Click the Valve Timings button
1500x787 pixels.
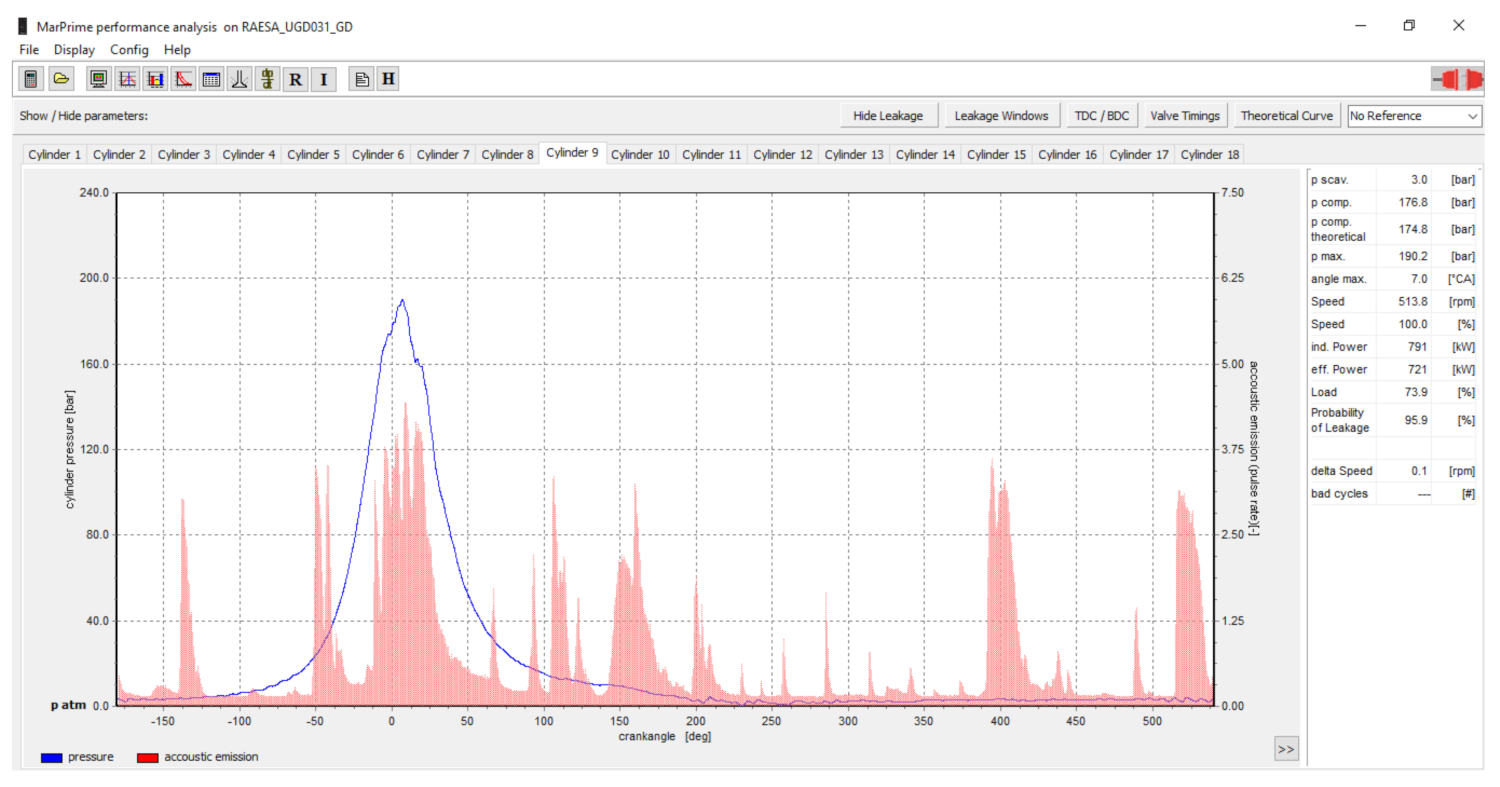click(x=1185, y=116)
